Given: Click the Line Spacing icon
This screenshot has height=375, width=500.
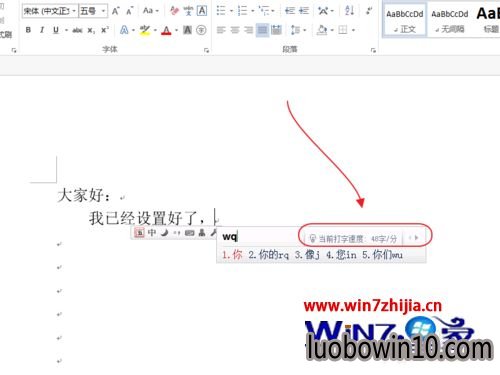Looking at the screenshot, I should 295,30.
